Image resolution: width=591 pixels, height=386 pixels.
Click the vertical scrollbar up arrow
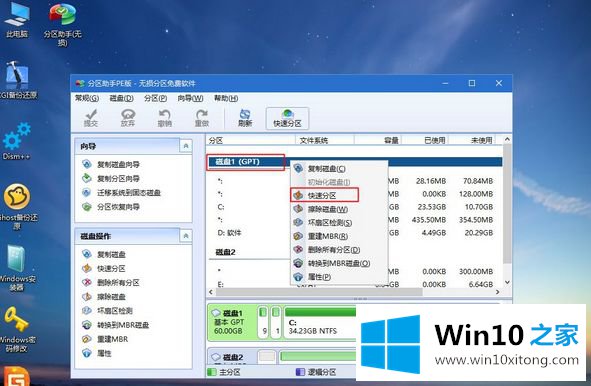pyautogui.click(x=507, y=139)
